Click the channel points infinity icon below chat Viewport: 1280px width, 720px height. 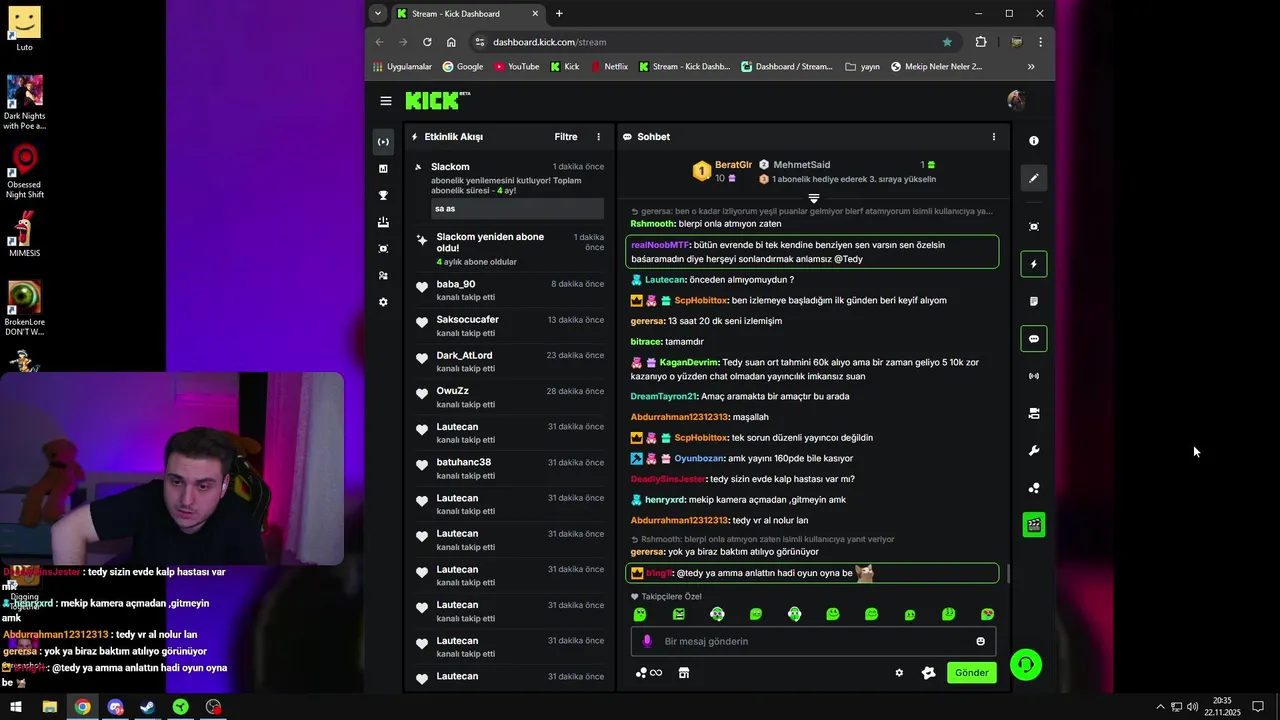(649, 673)
